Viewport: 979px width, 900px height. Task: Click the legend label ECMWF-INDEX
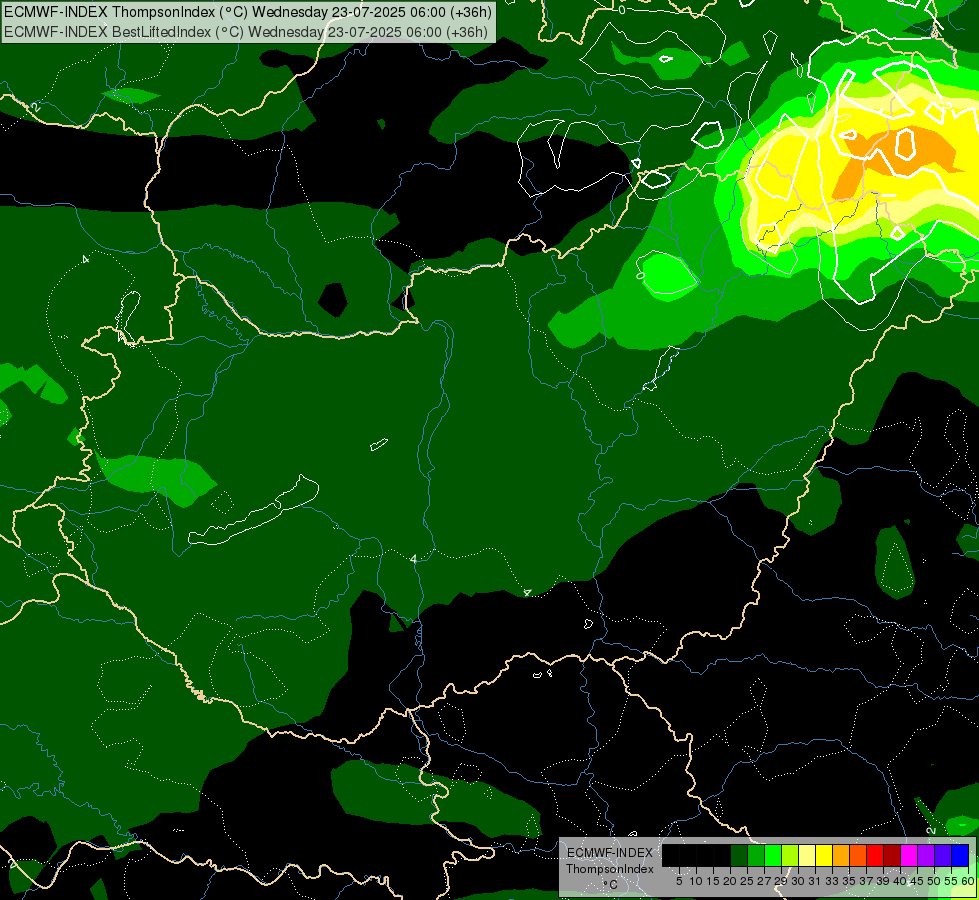[x=610, y=853]
